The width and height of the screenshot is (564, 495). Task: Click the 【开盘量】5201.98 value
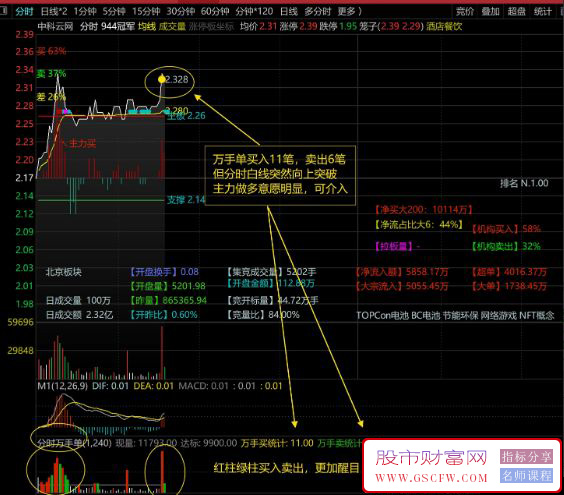click(168, 286)
